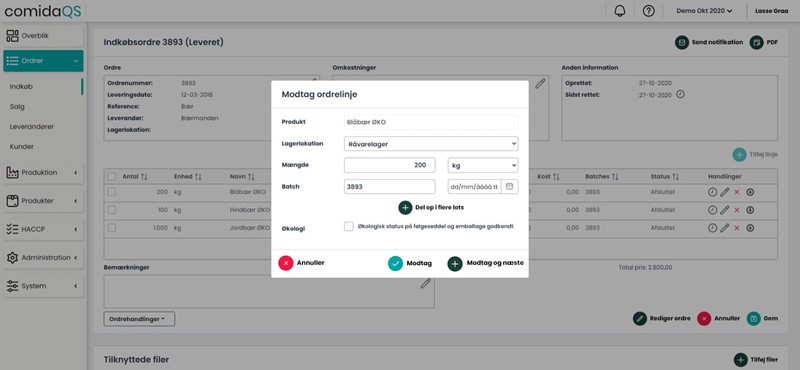Click the Send notifikation envelope icon

coord(682,42)
